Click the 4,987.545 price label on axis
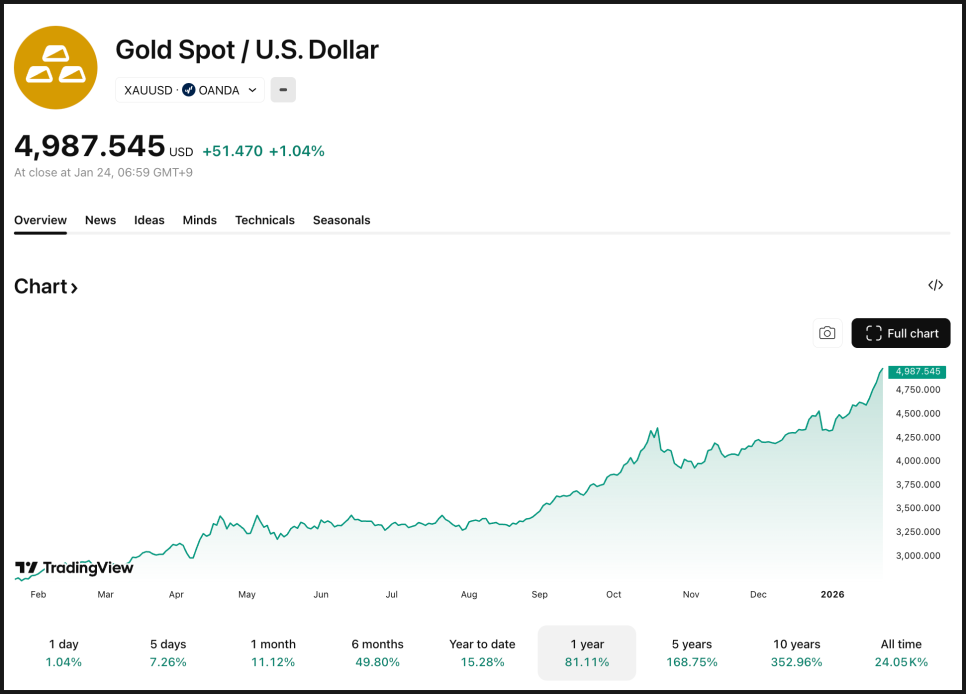Image resolution: width=966 pixels, height=694 pixels. [x=916, y=371]
